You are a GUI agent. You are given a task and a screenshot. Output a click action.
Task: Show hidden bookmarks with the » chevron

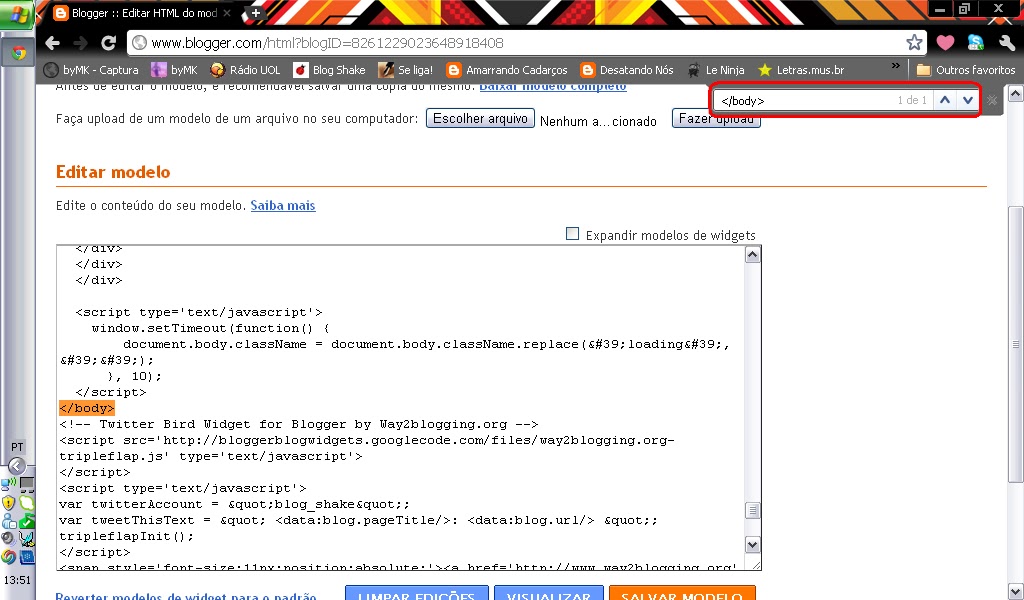click(895, 66)
